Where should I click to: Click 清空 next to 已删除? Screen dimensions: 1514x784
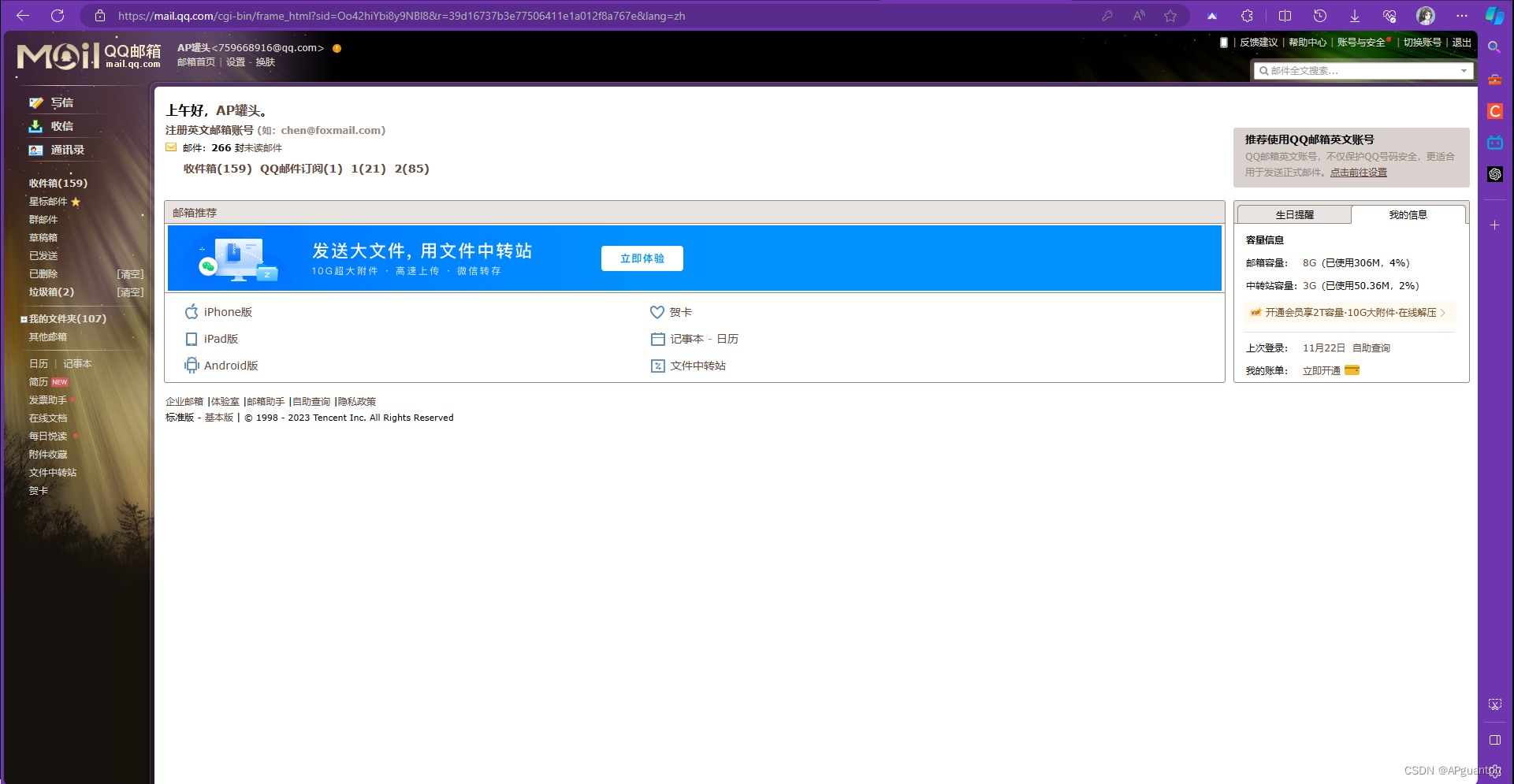point(131,274)
